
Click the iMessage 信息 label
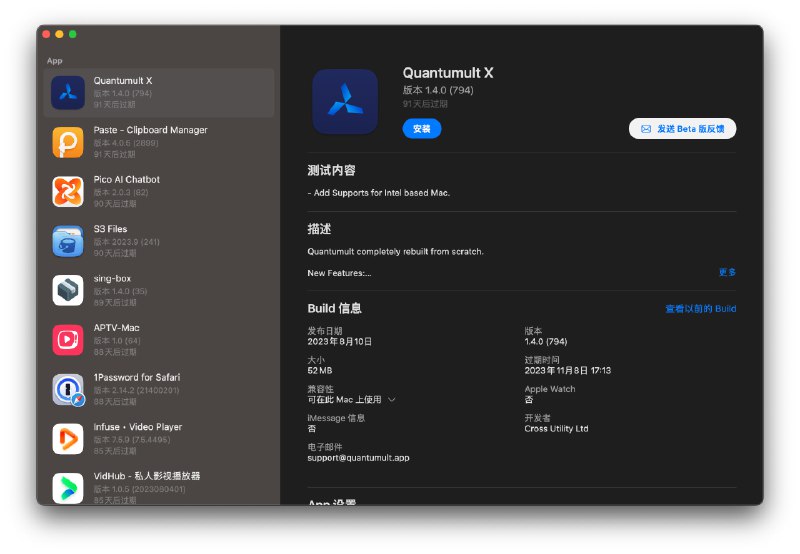pyautogui.click(x=336, y=418)
